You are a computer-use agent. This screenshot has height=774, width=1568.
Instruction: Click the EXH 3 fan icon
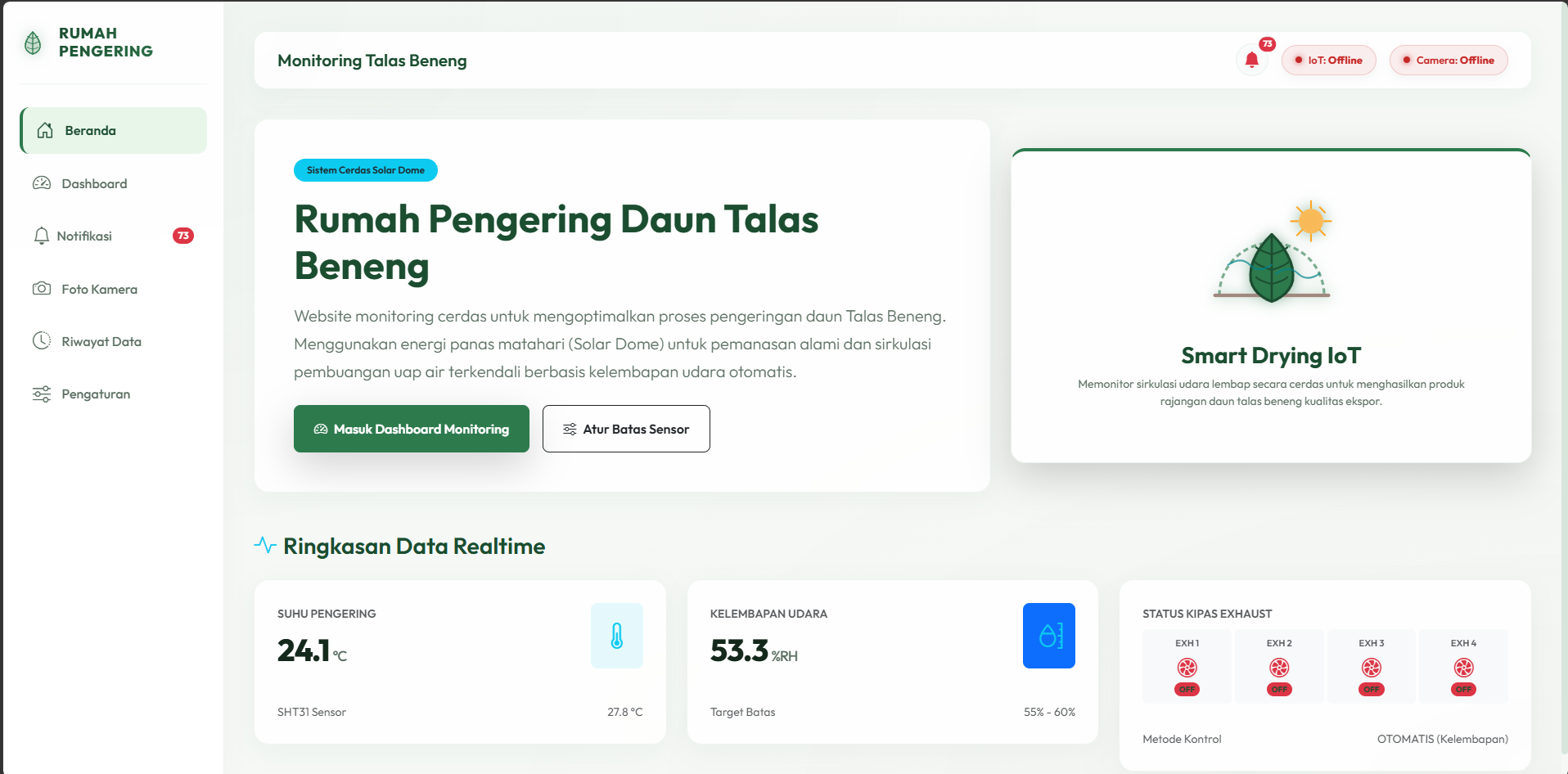coord(1372,668)
